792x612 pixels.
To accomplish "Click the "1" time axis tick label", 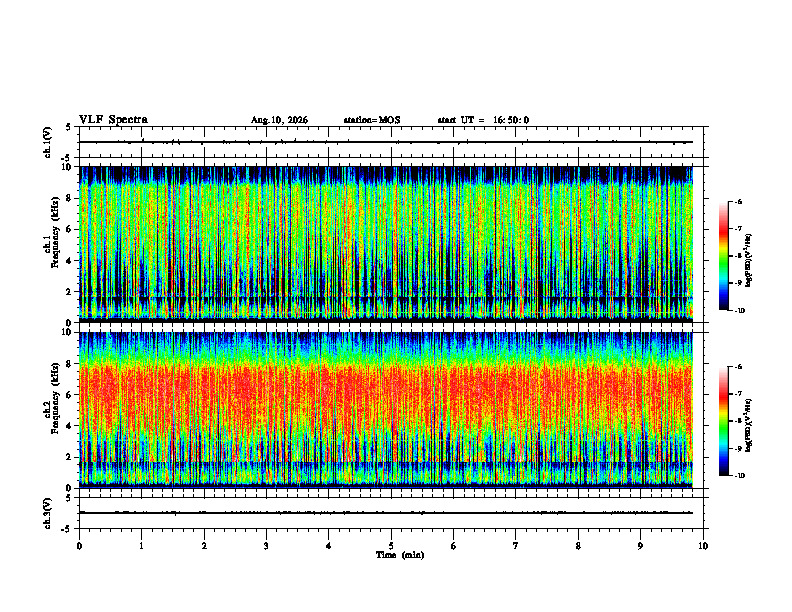I will click(x=142, y=546).
